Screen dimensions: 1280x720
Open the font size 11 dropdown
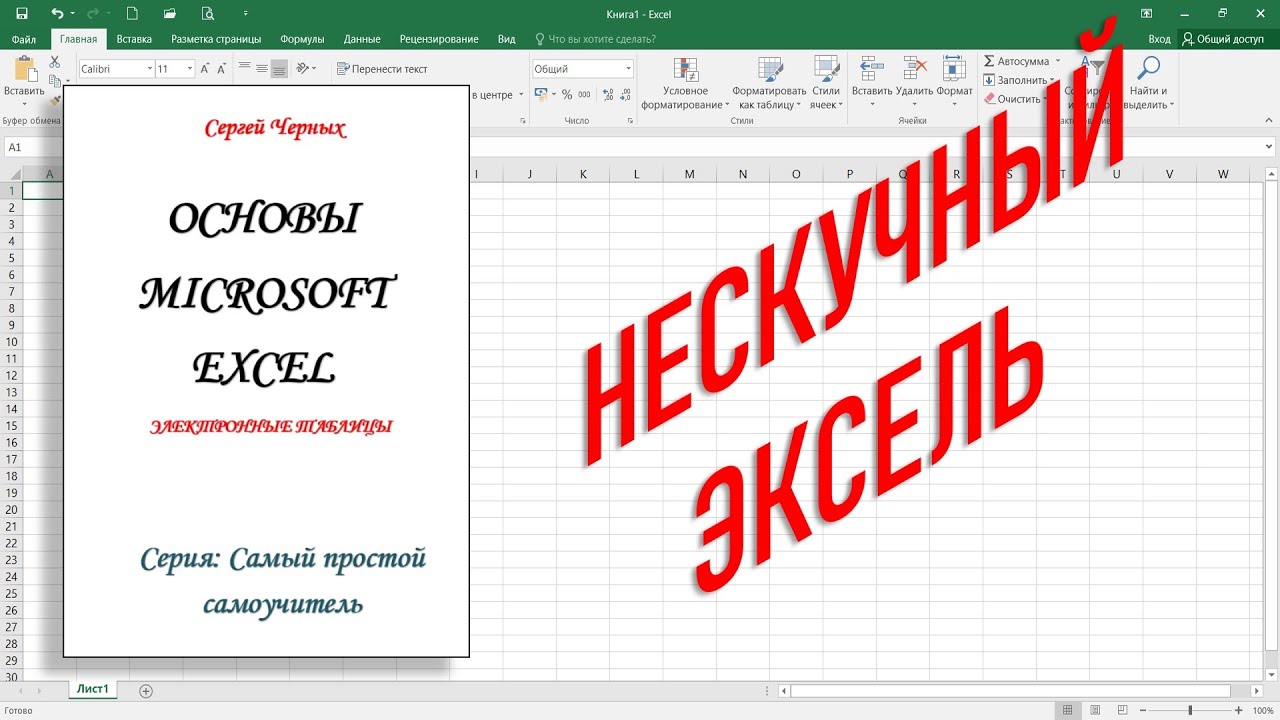point(190,69)
